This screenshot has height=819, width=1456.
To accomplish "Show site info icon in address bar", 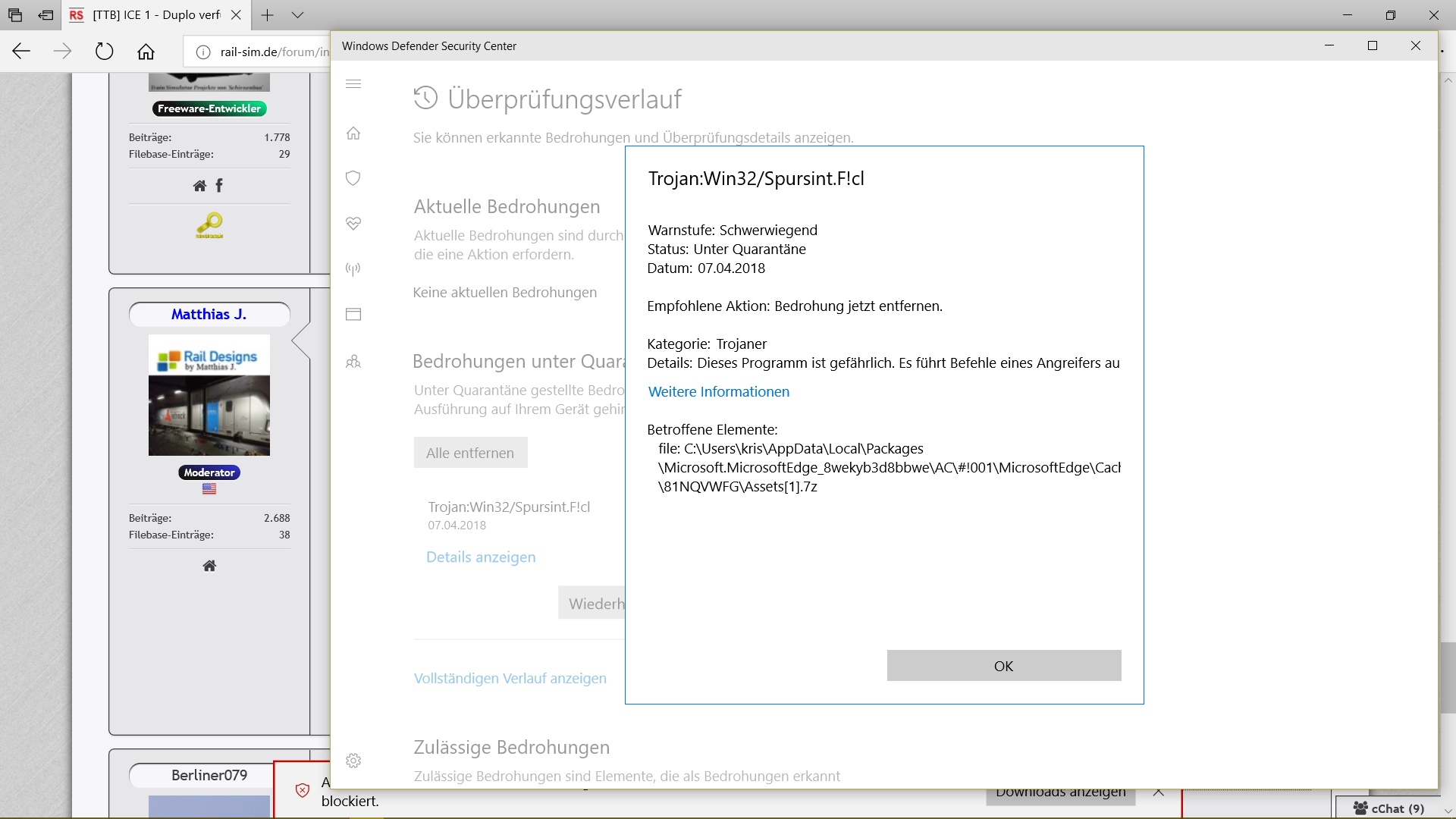I will (x=203, y=52).
